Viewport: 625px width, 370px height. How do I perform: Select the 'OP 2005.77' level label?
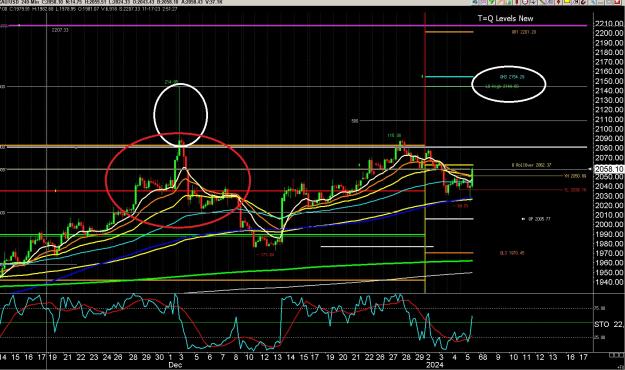(539, 219)
